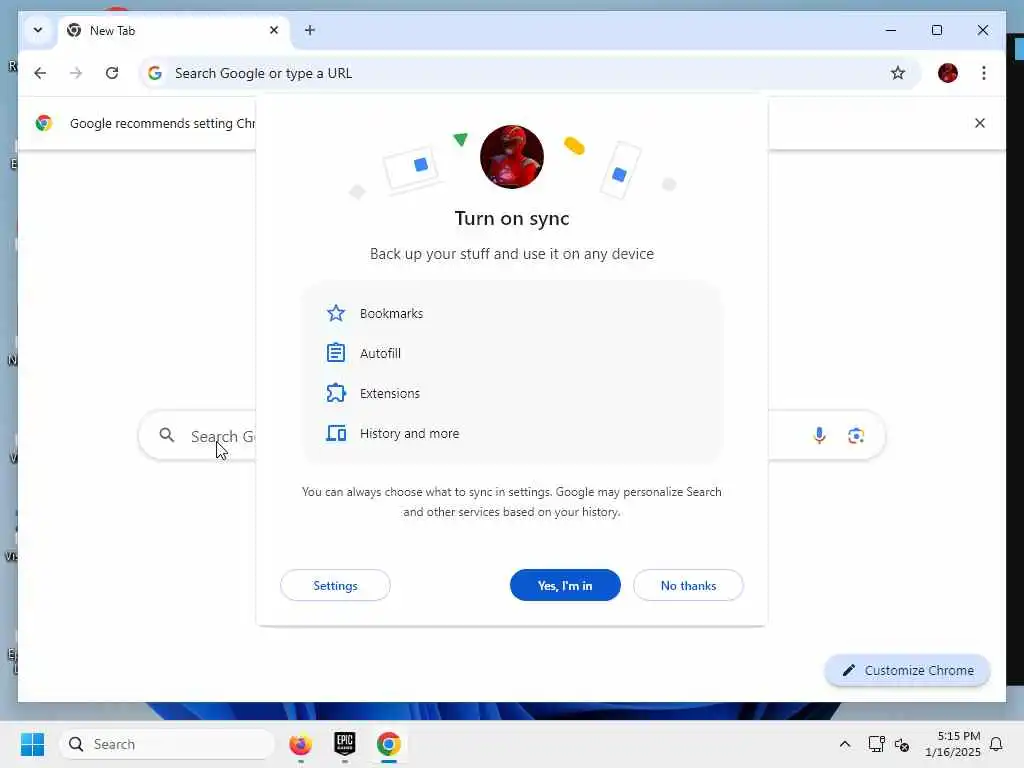The image size is (1024, 768).
Task: Dismiss the default browser recommendation bar
Action: (x=980, y=123)
